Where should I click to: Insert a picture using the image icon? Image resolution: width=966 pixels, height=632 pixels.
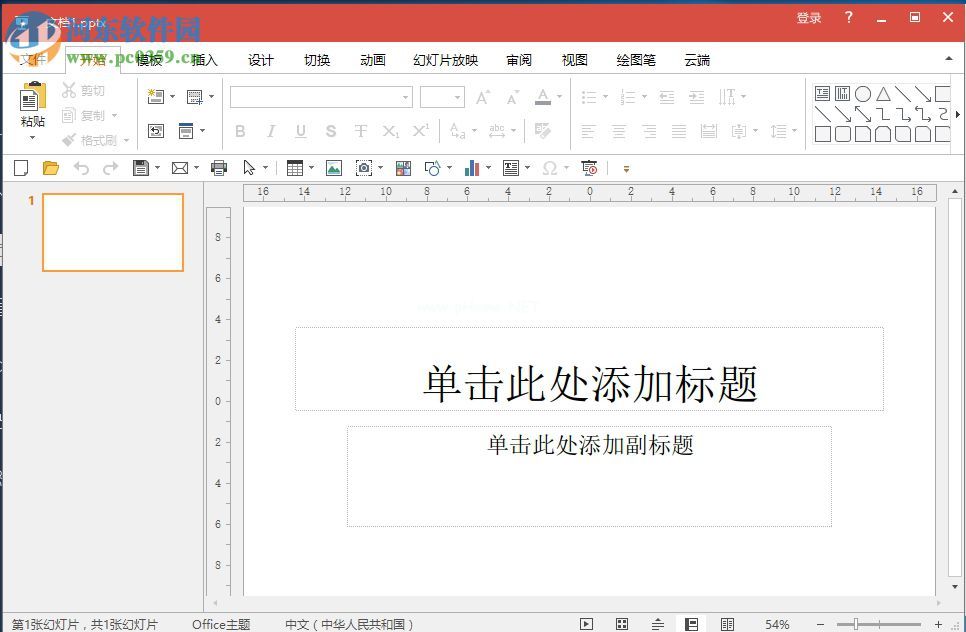pos(334,167)
